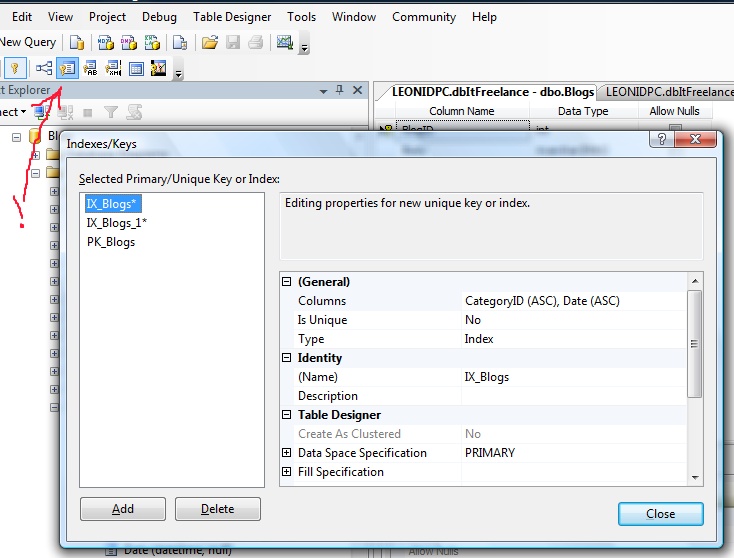734x558 pixels.
Task: Click the Column Name grid header
Action: [462, 111]
